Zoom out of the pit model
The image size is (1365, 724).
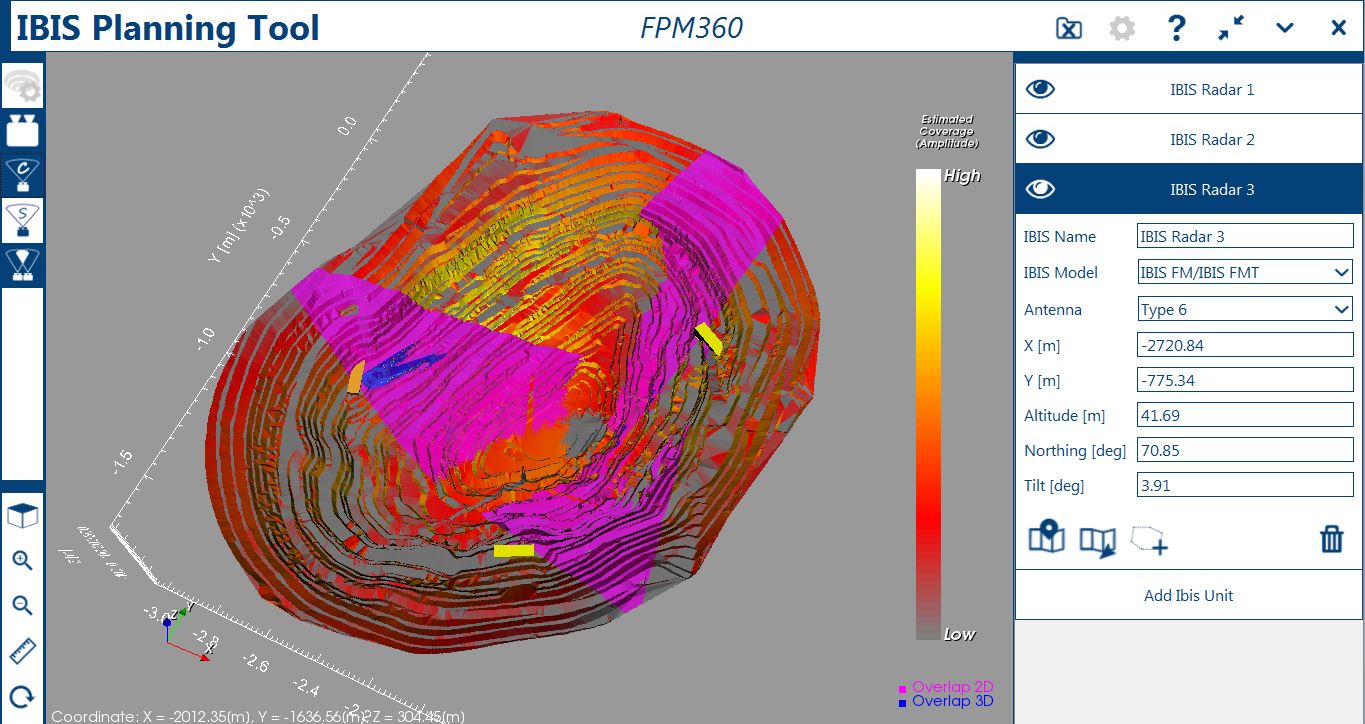pos(22,605)
